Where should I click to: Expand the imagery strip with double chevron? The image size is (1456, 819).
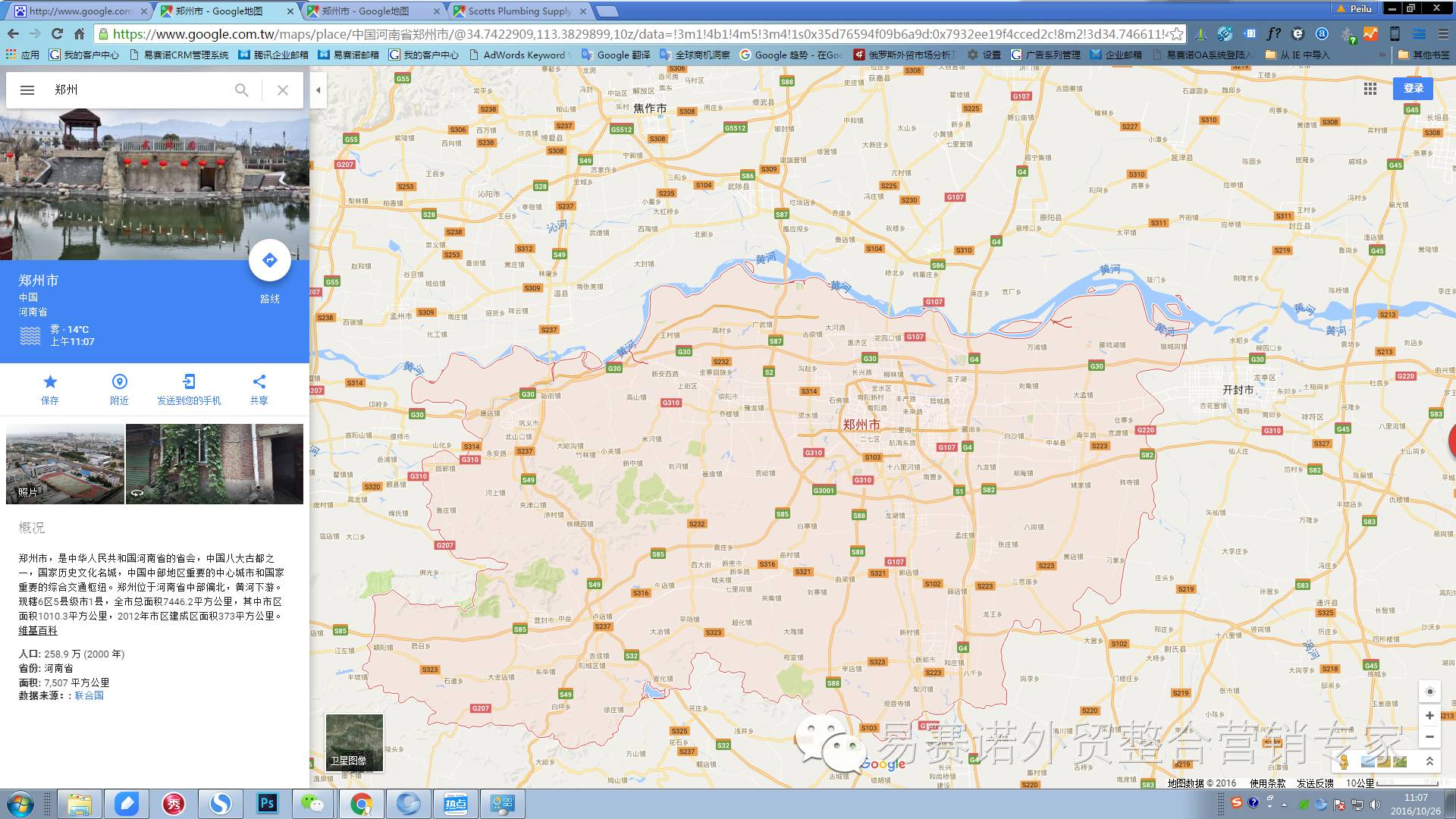point(1429,761)
